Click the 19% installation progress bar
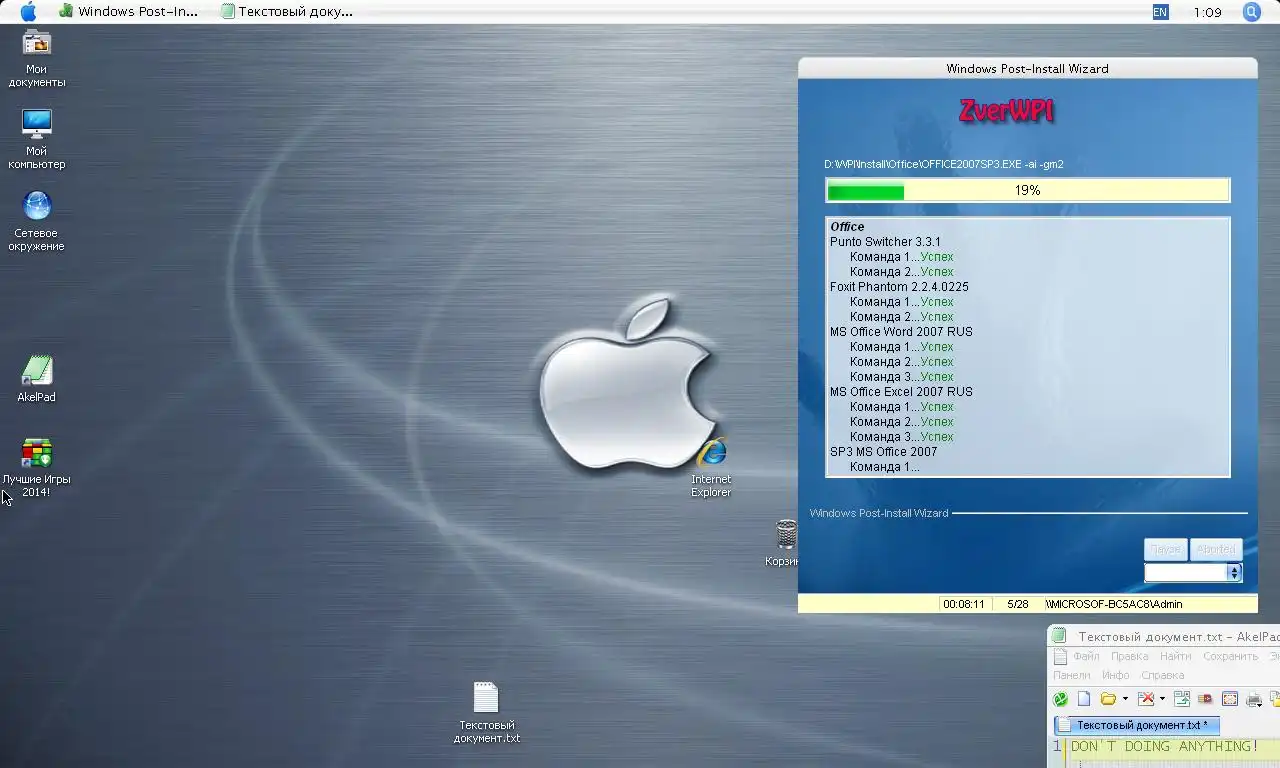The width and height of the screenshot is (1280, 768). (x=1027, y=190)
